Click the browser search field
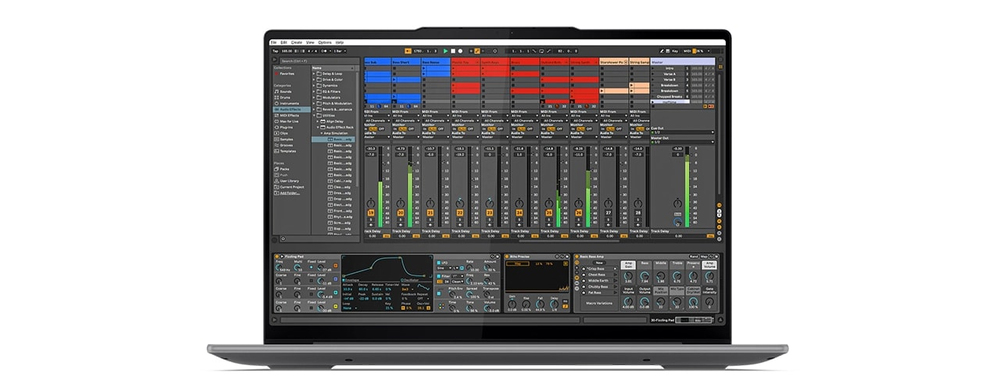Screen dimensions: 1000x391 coord(316,61)
